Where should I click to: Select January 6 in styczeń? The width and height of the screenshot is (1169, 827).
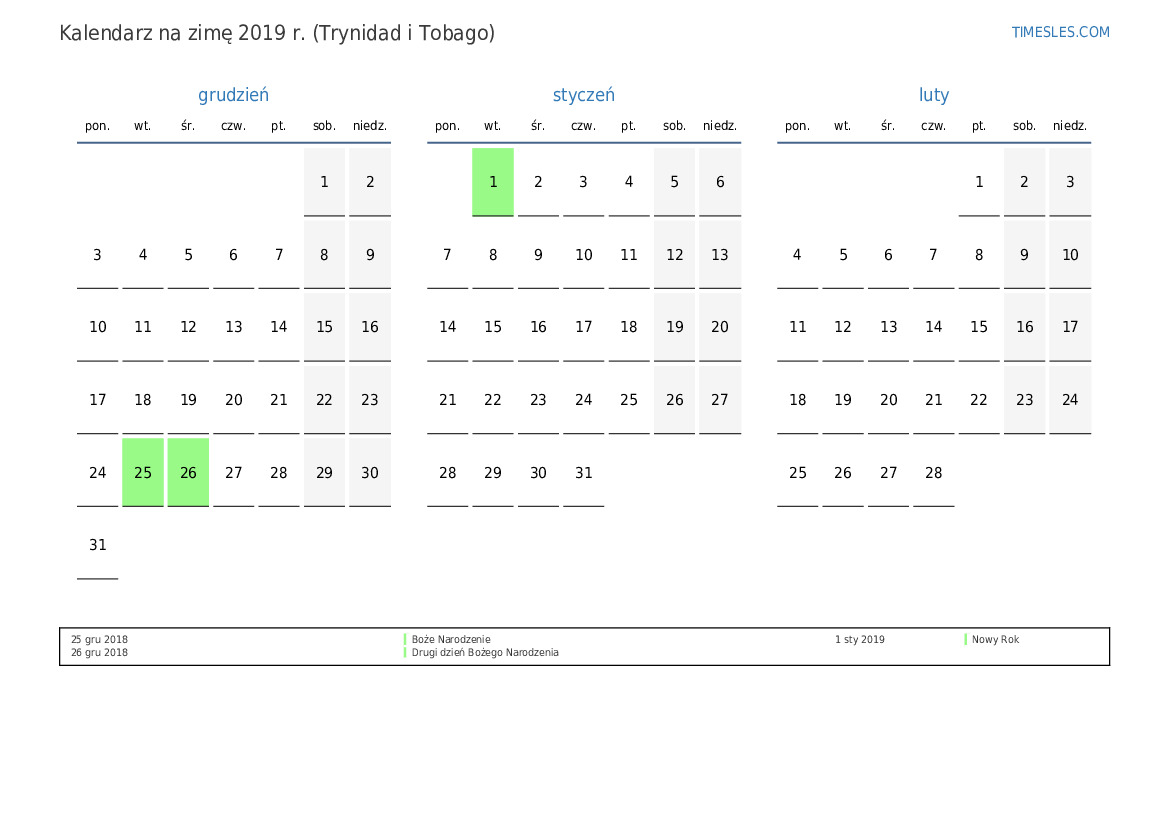[x=720, y=182]
